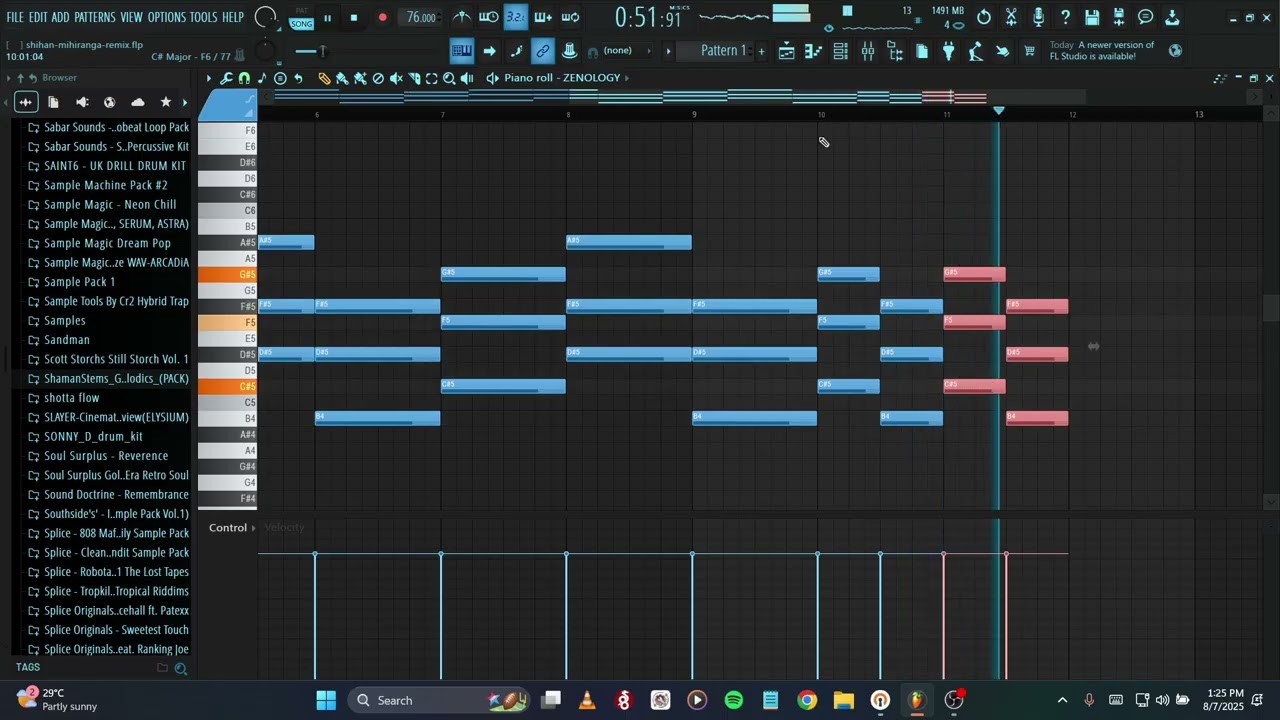Open the audio editor scissors icon

click(x=1011, y=17)
